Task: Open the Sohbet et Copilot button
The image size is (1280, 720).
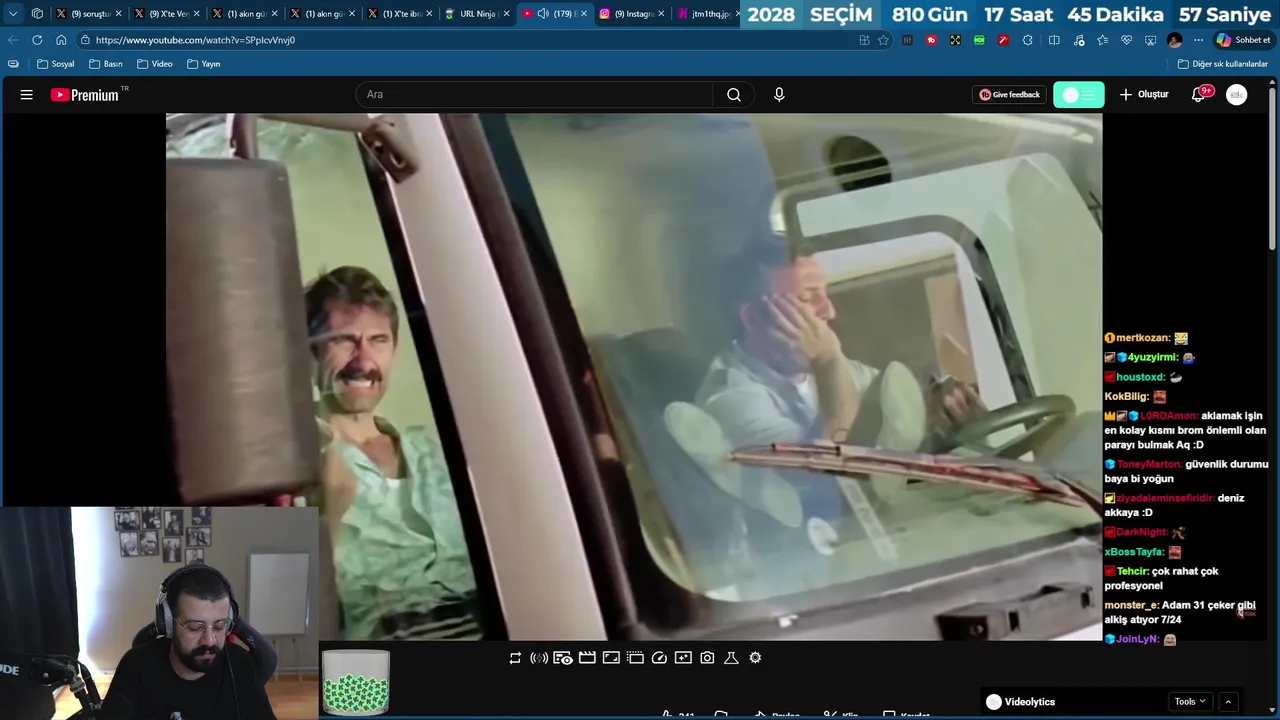Action: pos(1243,40)
